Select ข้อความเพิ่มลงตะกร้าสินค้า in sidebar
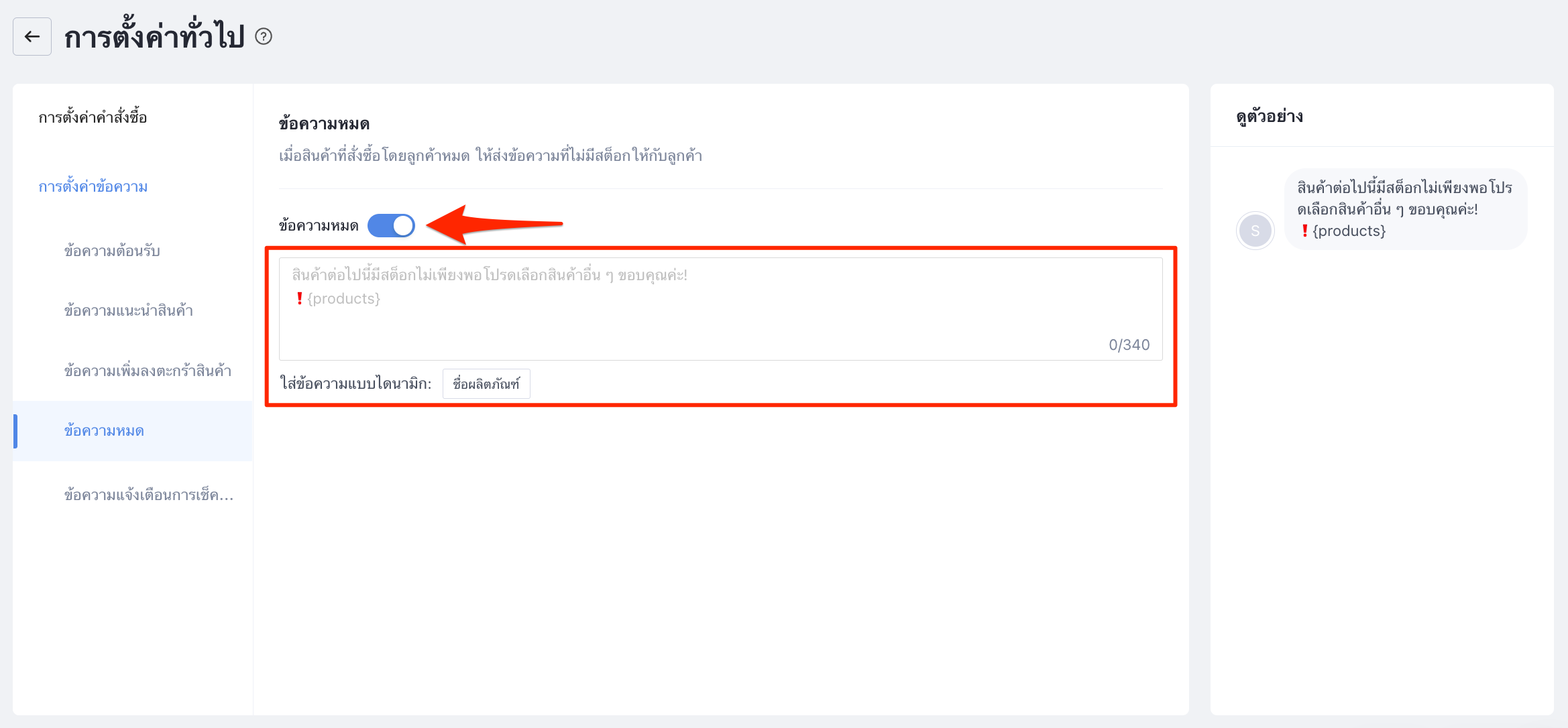This screenshot has height=728, width=1568. [148, 371]
